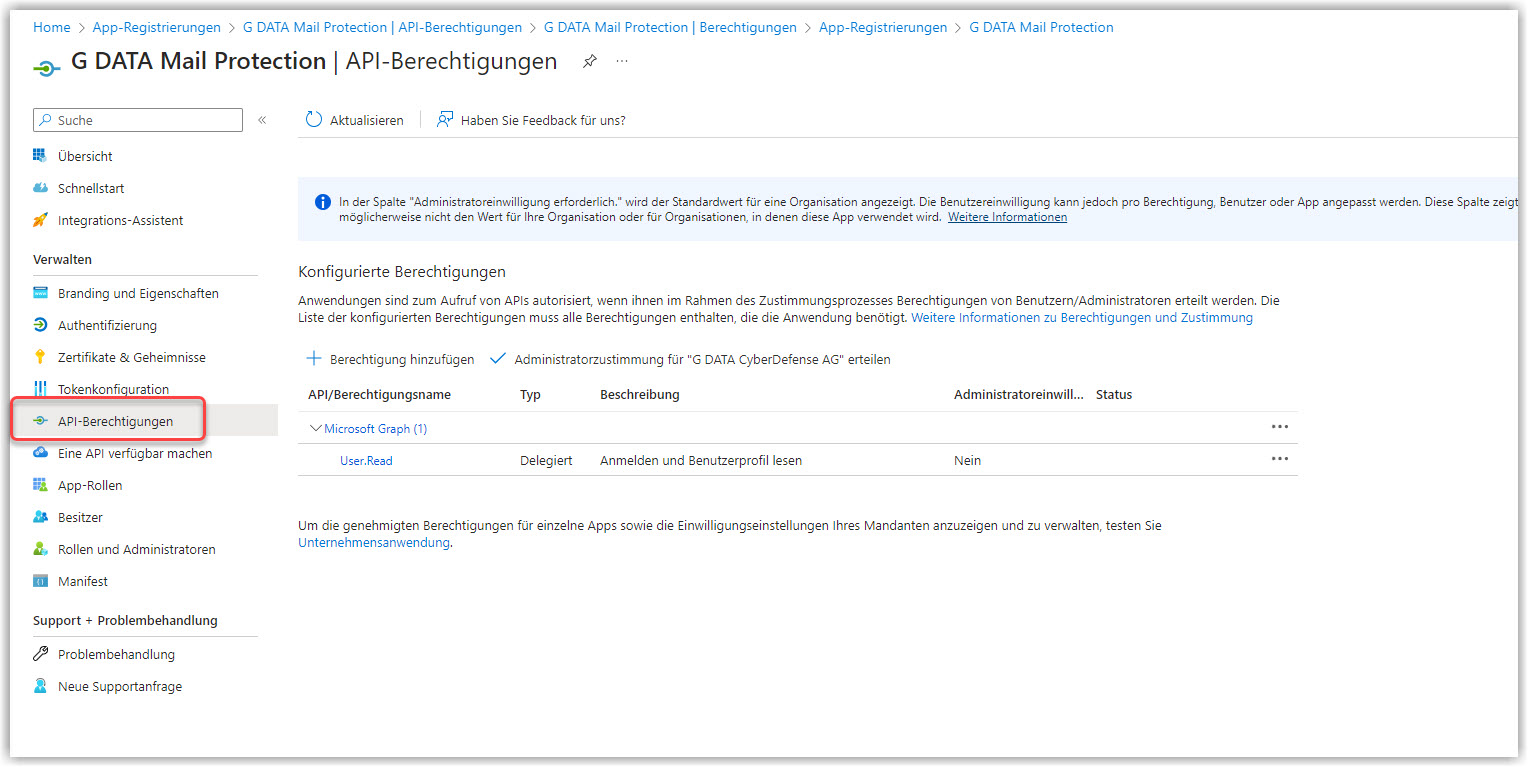Click the refresh icon next to Aktualisieren
The image size is (1528, 767).
pyautogui.click(x=314, y=120)
